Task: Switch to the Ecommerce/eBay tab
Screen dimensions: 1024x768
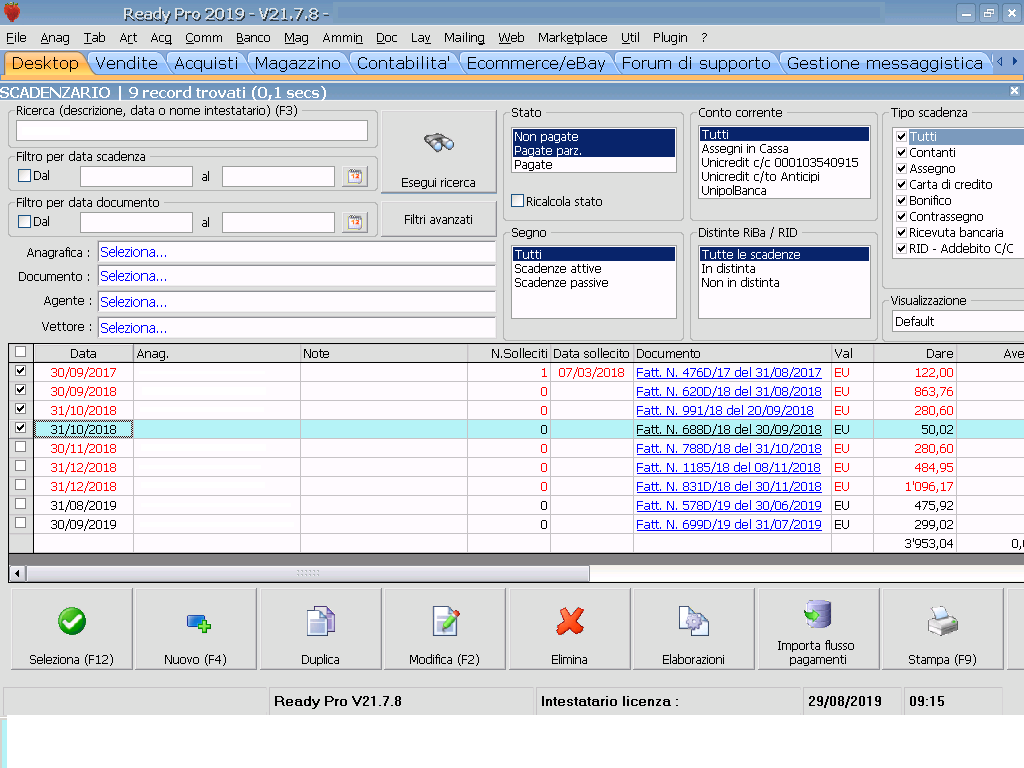Action: (536, 63)
